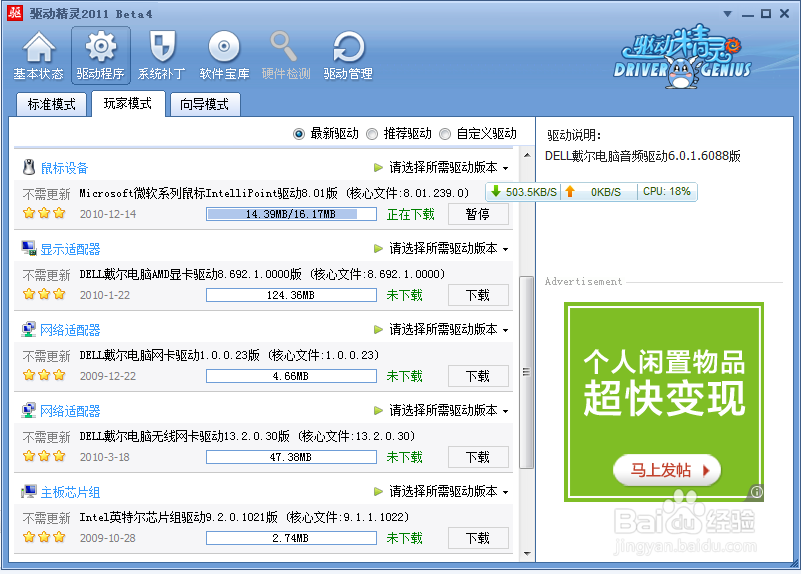Click the green download speed arrow
Screen dimensions: 801x574
click(x=496, y=191)
